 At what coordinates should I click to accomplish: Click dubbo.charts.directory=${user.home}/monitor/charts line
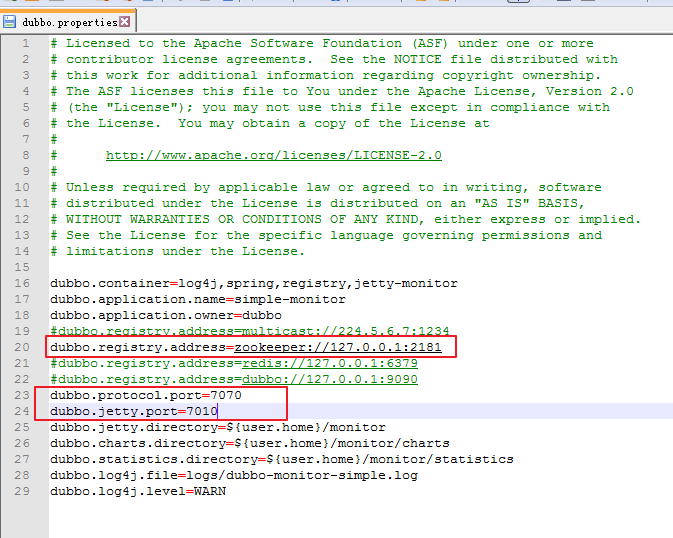(x=250, y=443)
